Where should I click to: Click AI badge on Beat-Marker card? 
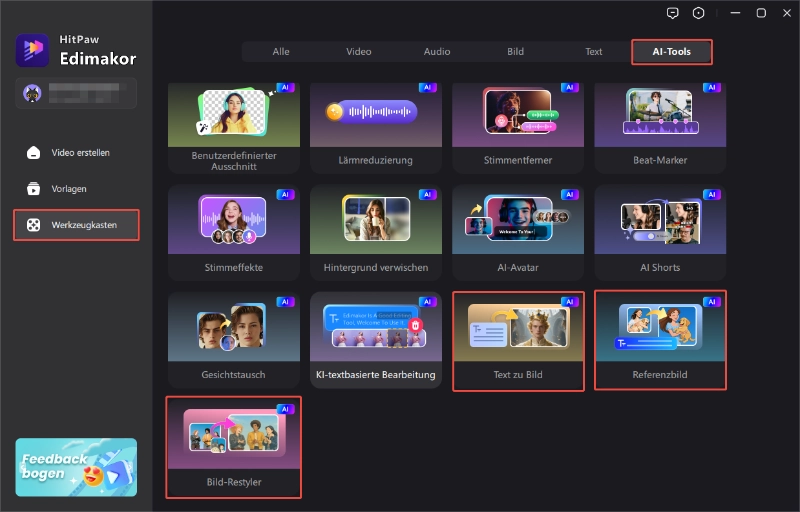(712, 87)
